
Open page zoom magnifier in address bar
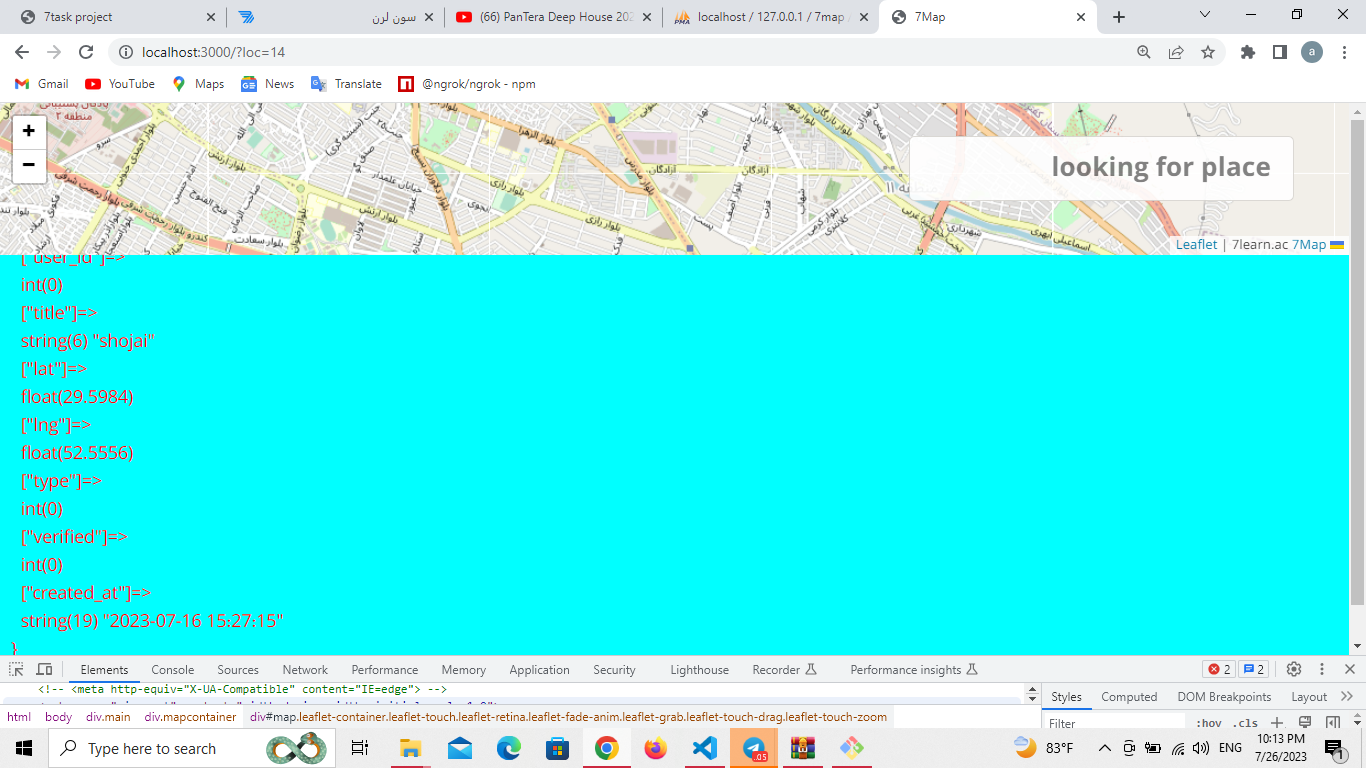pyautogui.click(x=1144, y=52)
